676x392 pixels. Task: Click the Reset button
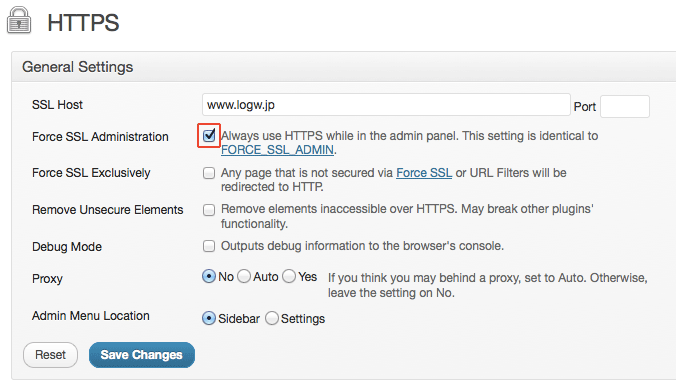pos(50,355)
